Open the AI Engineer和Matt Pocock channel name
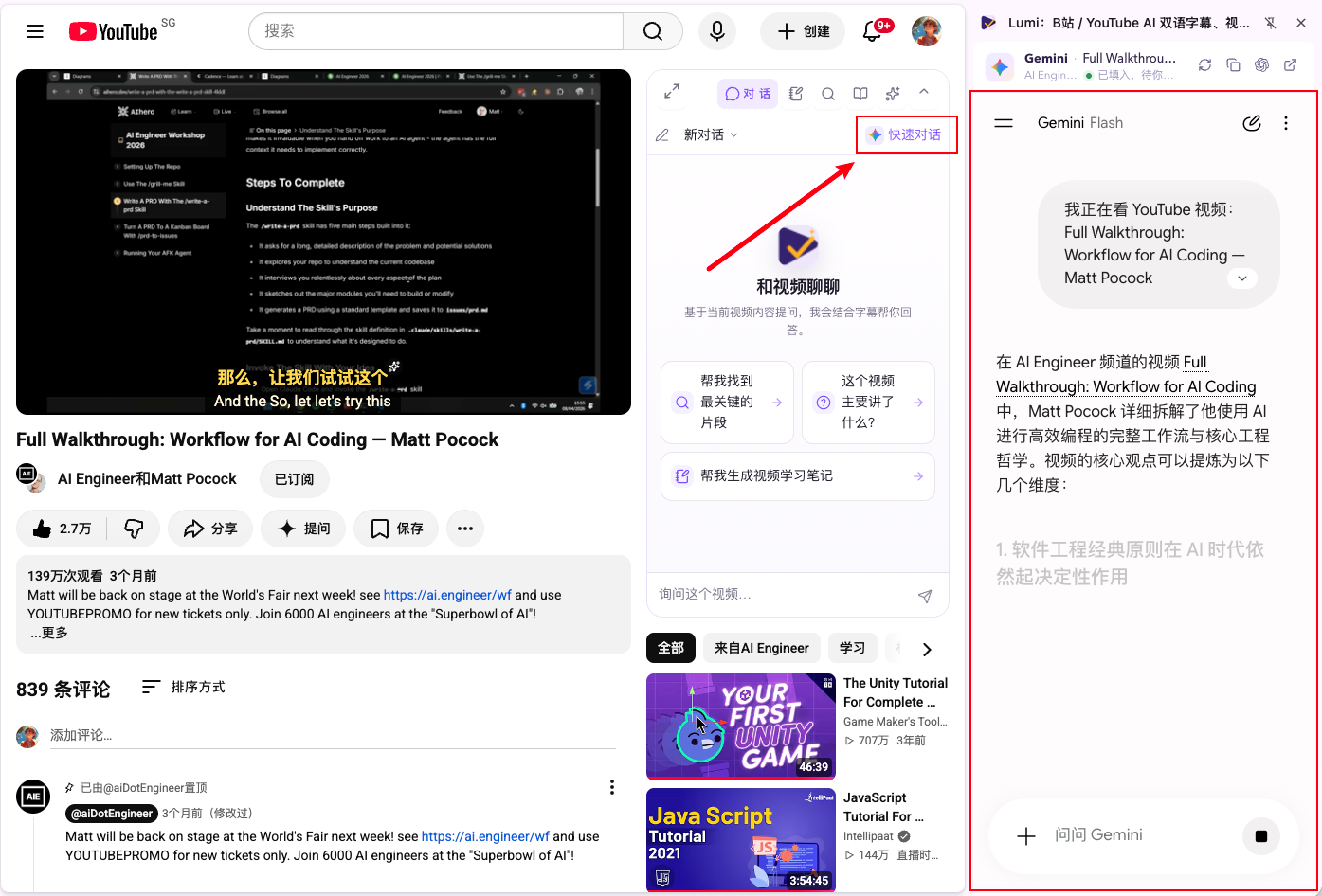Screen dimensions: 1322x896 147,479
